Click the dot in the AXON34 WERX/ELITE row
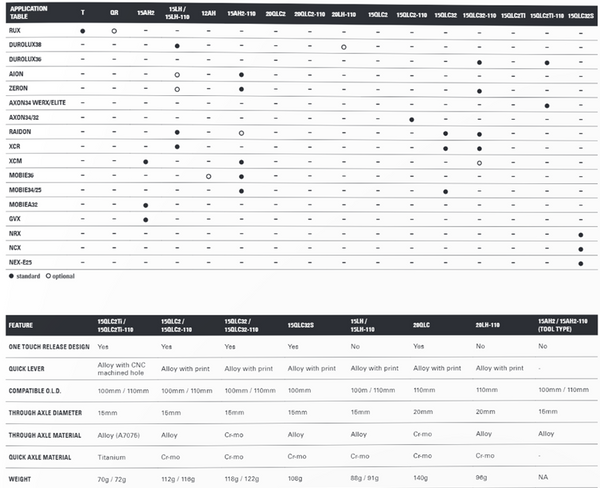This screenshot has height=488, width=600. (547, 105)
